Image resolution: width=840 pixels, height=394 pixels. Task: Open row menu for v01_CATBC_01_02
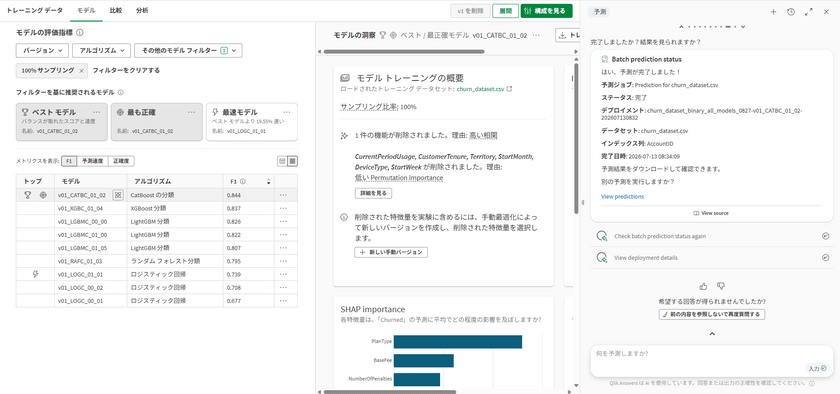283,195
